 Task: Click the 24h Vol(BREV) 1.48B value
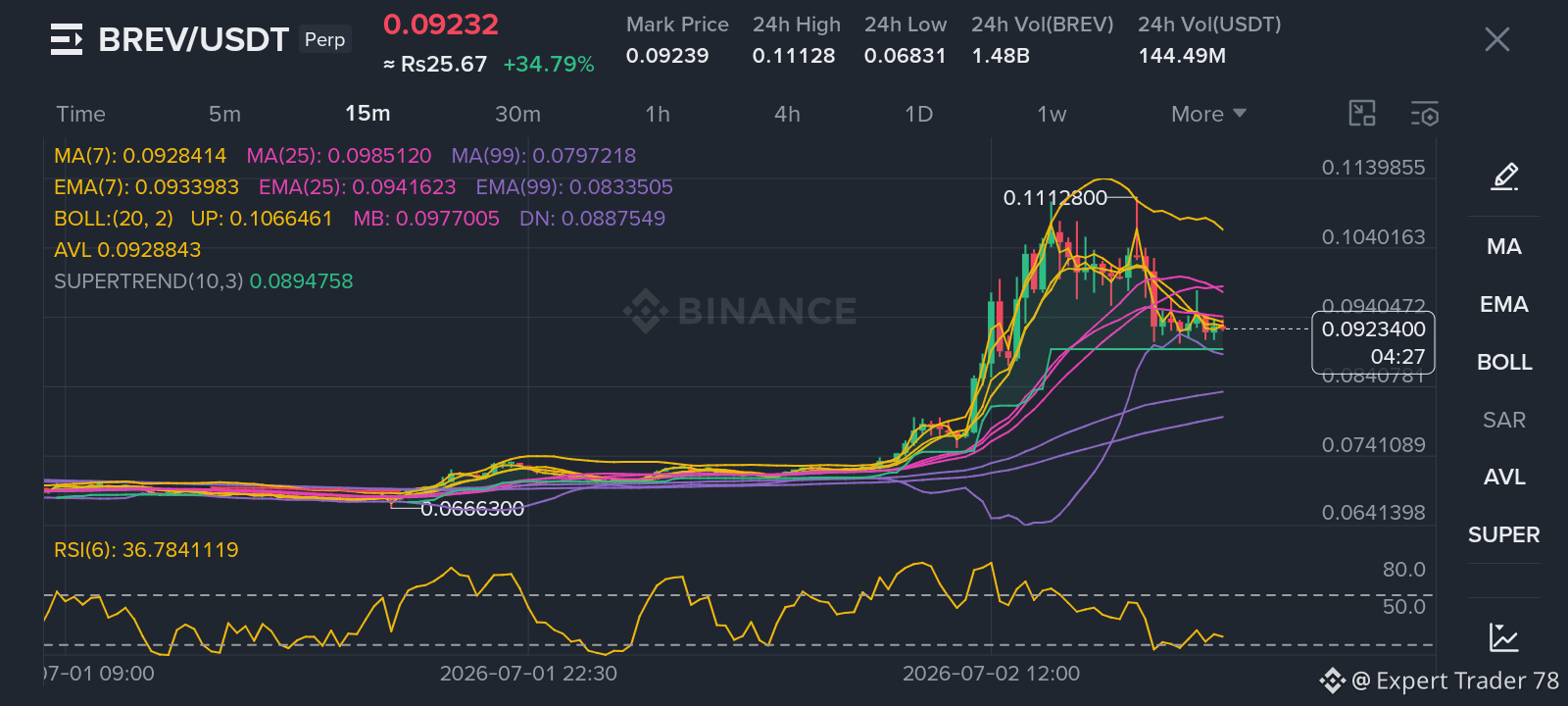coord(1001,56)
